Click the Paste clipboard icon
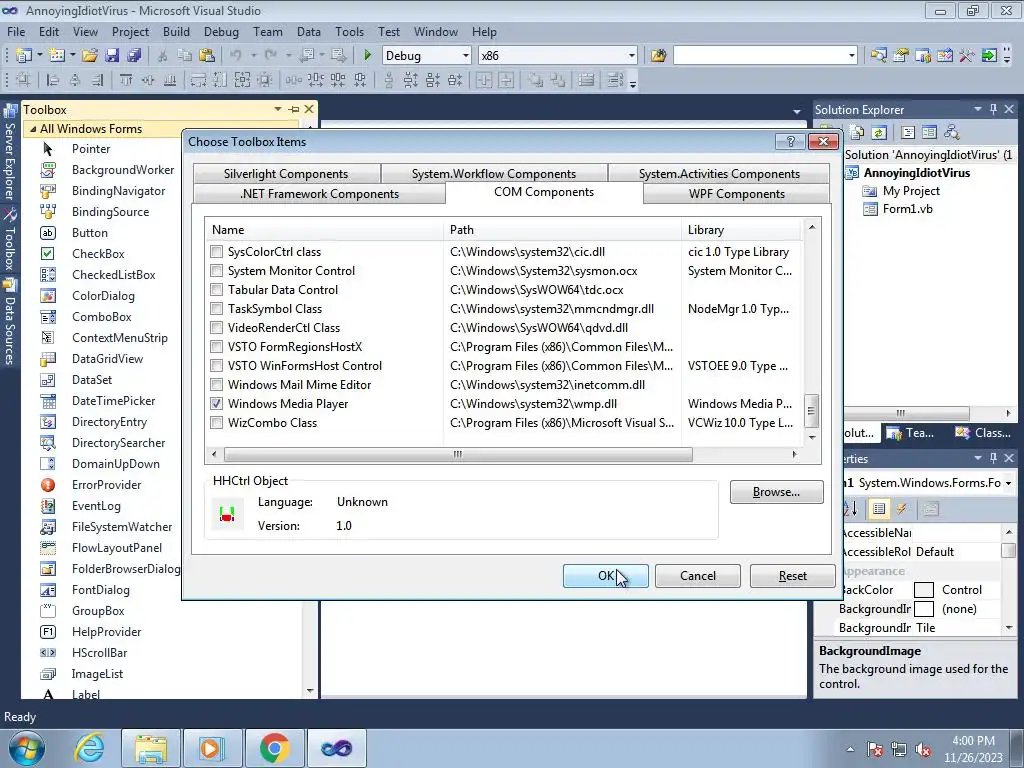The image size is (1024, 768). click(x=206, y=56)
